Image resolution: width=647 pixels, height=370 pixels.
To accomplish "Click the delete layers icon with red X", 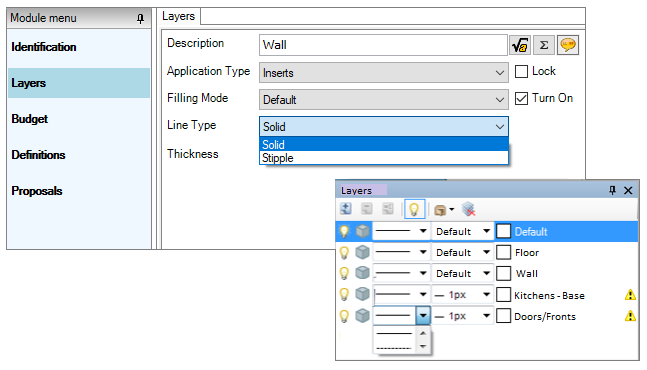I will click(x=468, y=210).
